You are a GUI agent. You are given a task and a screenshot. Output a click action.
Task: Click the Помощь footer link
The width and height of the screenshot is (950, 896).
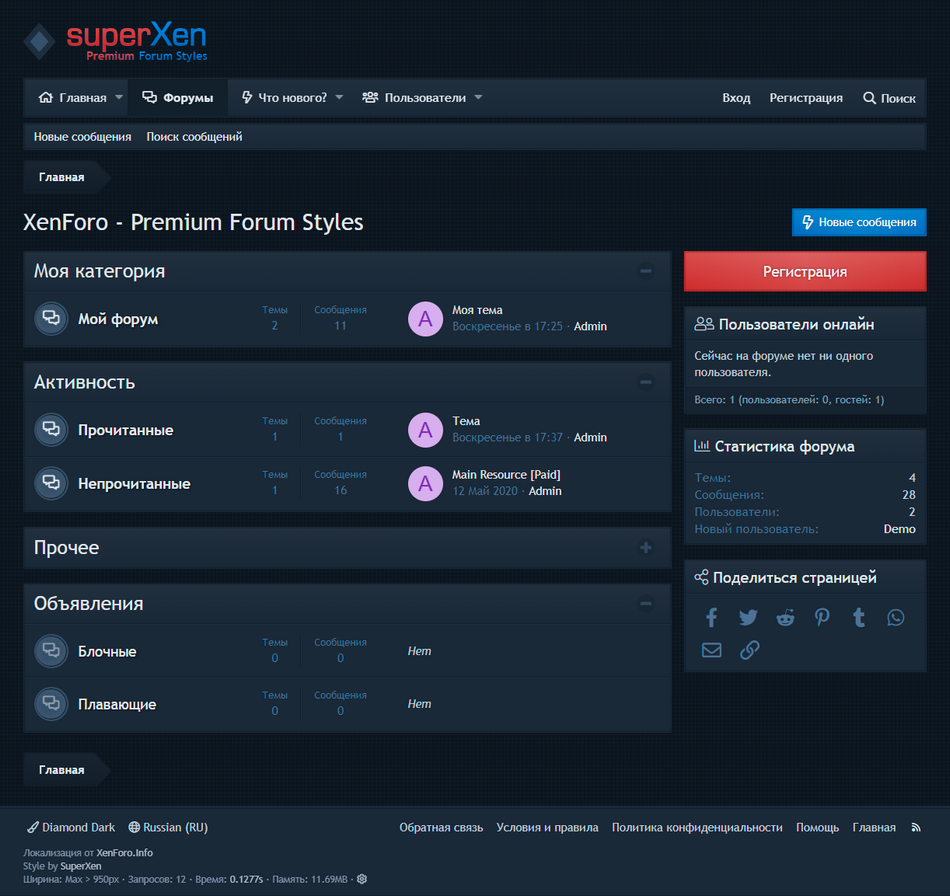click(817, 828)
